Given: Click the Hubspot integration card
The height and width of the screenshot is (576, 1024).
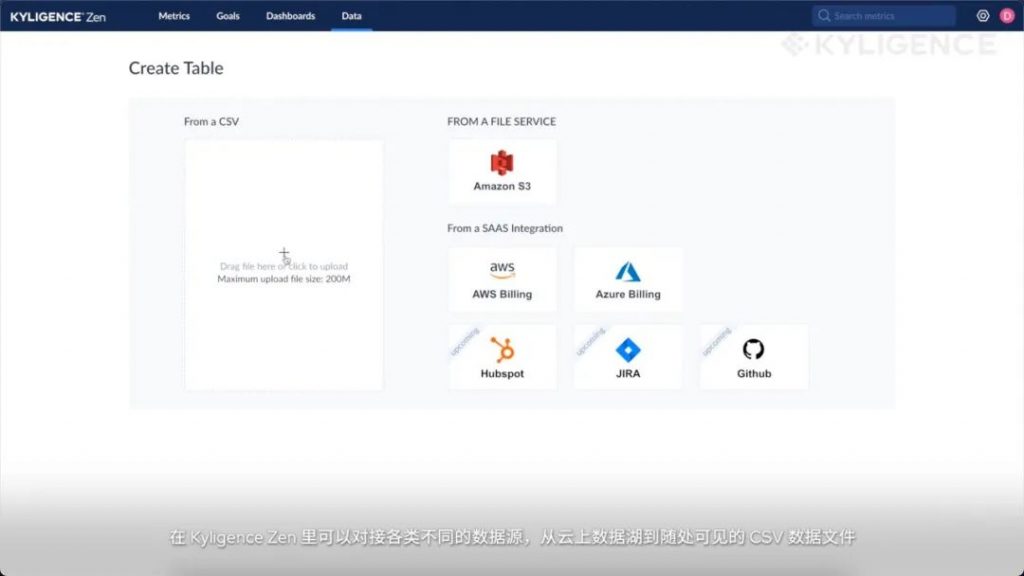Looking at the screenshot, I should coord(502,357).
